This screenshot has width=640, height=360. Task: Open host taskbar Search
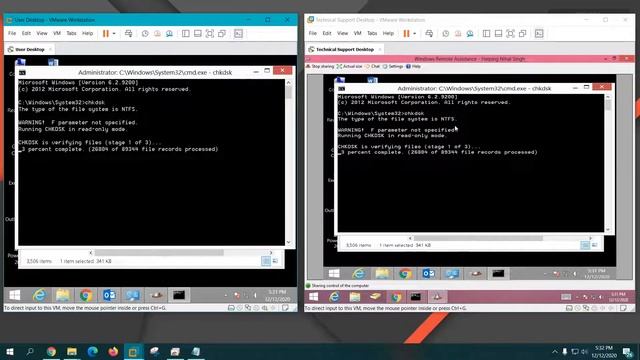[30, 351]
